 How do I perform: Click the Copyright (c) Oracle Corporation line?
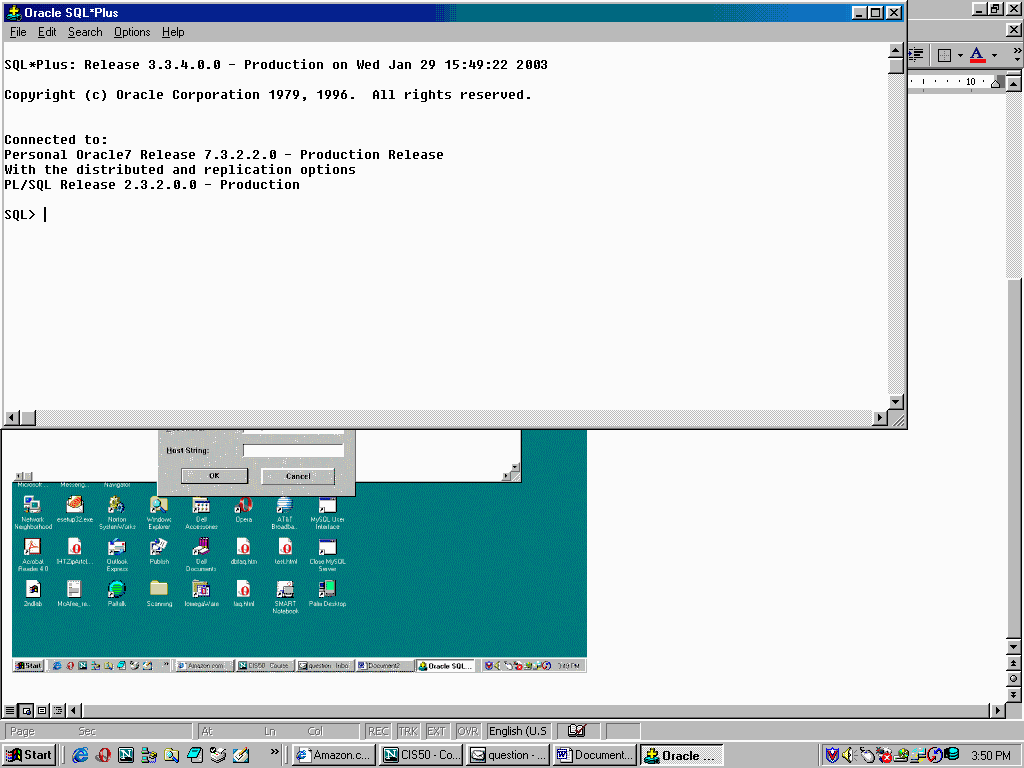point(268,95)
